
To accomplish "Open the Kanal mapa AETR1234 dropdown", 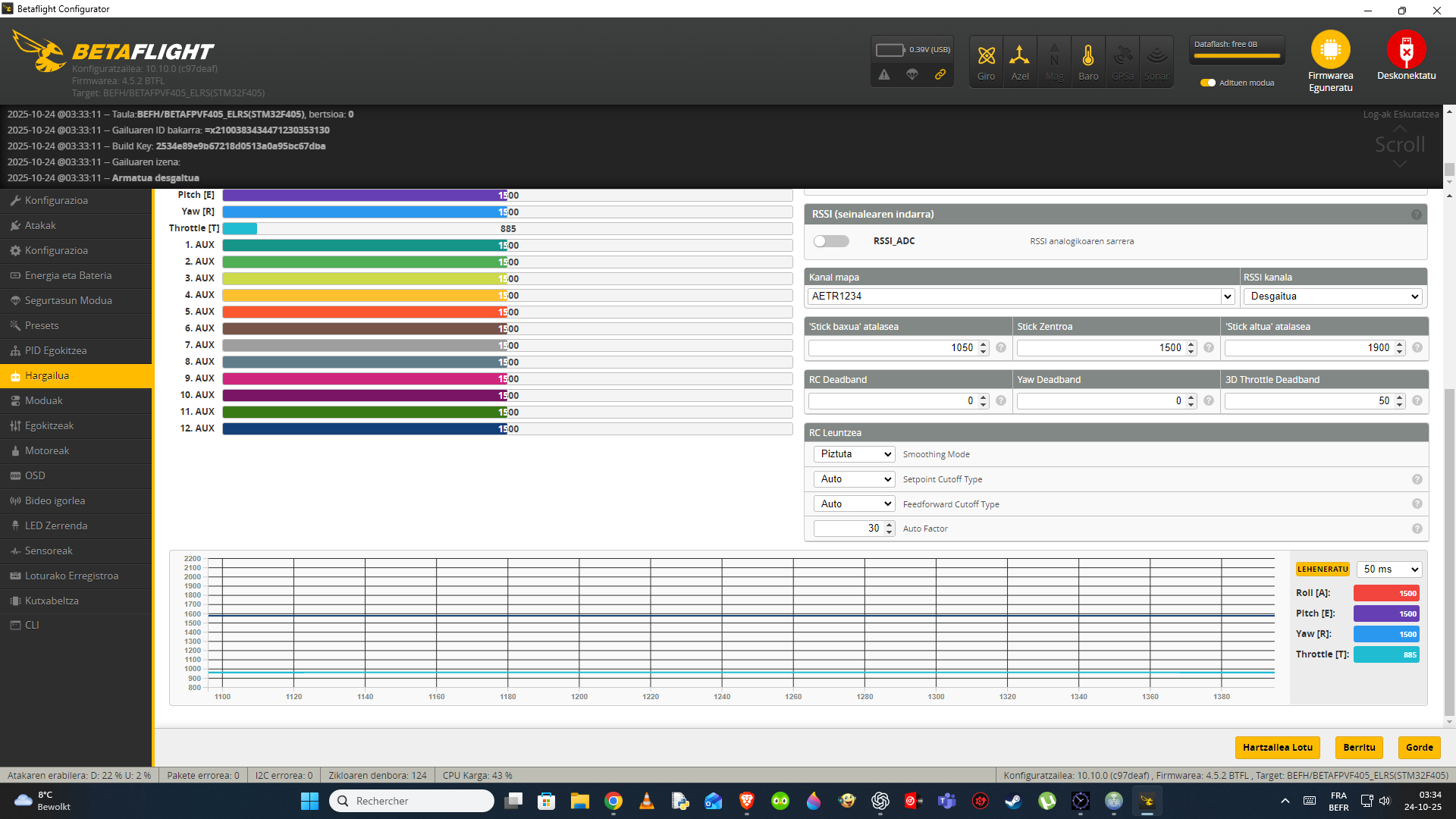I will click(x=1021, y=297).
